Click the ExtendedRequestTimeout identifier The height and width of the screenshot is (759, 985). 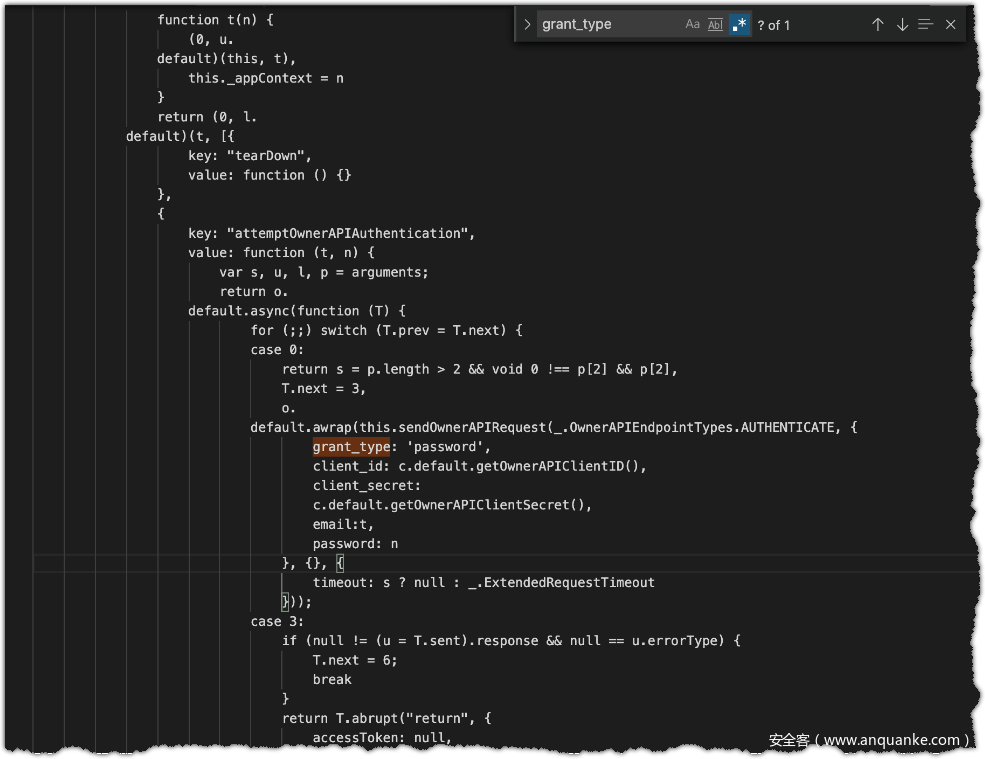[569, 582]
